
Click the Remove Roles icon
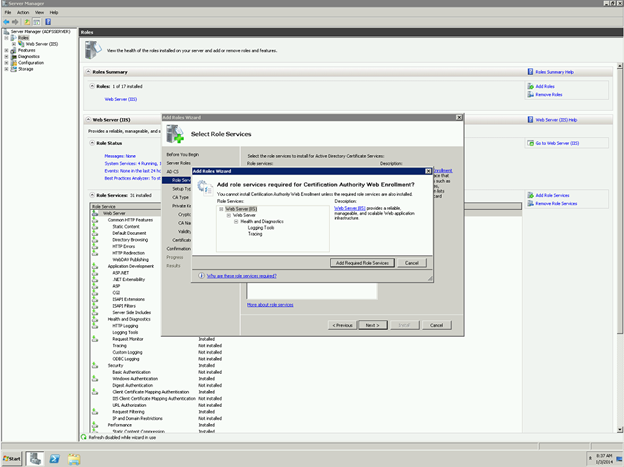(530, 94)
